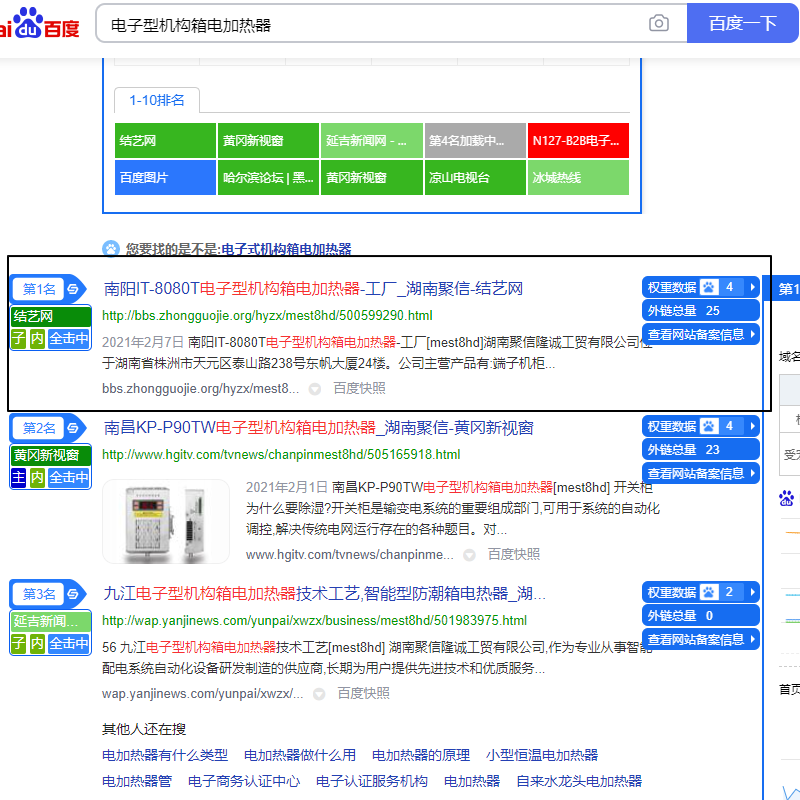Click paw icon in first result 权重数据
This screenshot has height=800, width=800.
(709, 287)
